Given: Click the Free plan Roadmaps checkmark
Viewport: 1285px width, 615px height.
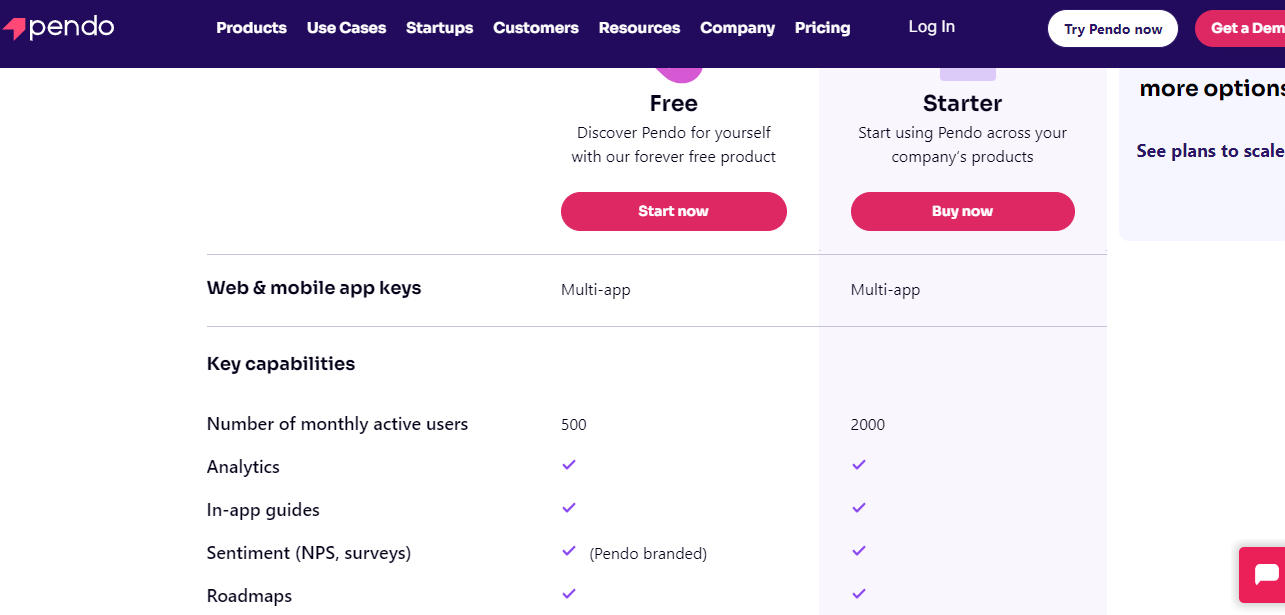Looking at the screenshot, I should [x=569, y=594].
